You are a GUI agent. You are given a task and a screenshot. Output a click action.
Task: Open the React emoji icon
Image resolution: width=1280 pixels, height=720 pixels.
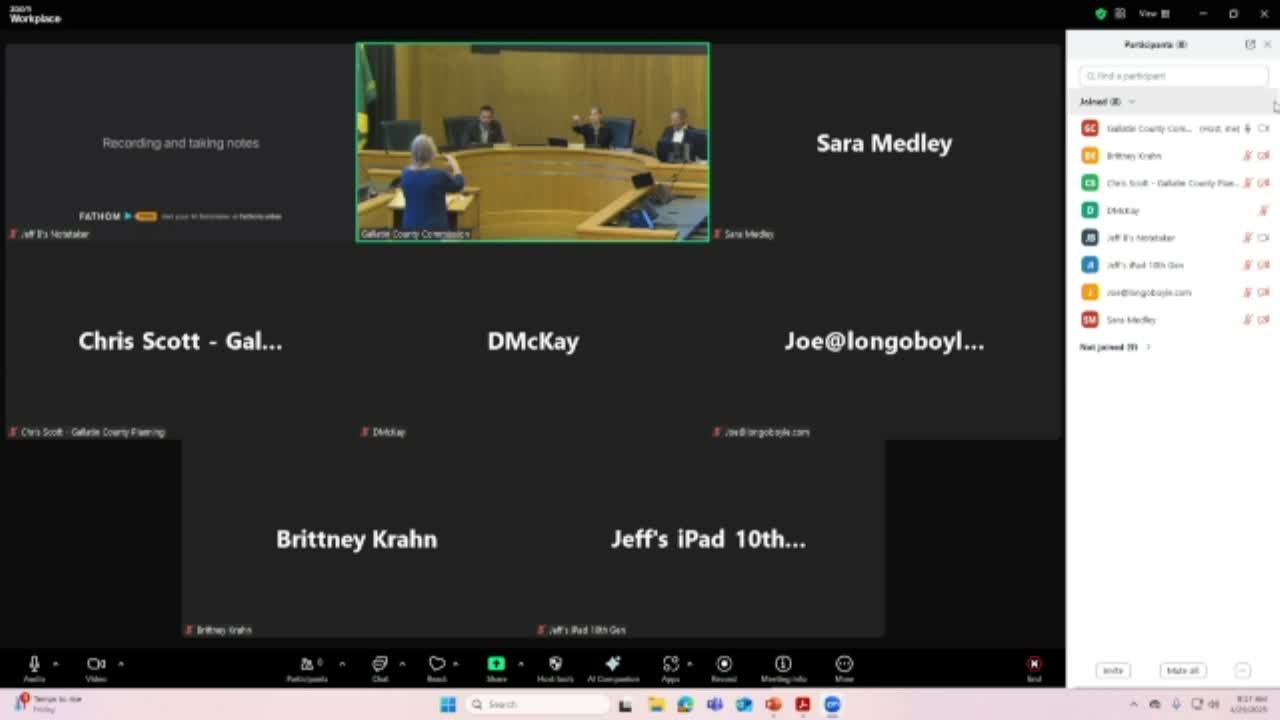437,668
